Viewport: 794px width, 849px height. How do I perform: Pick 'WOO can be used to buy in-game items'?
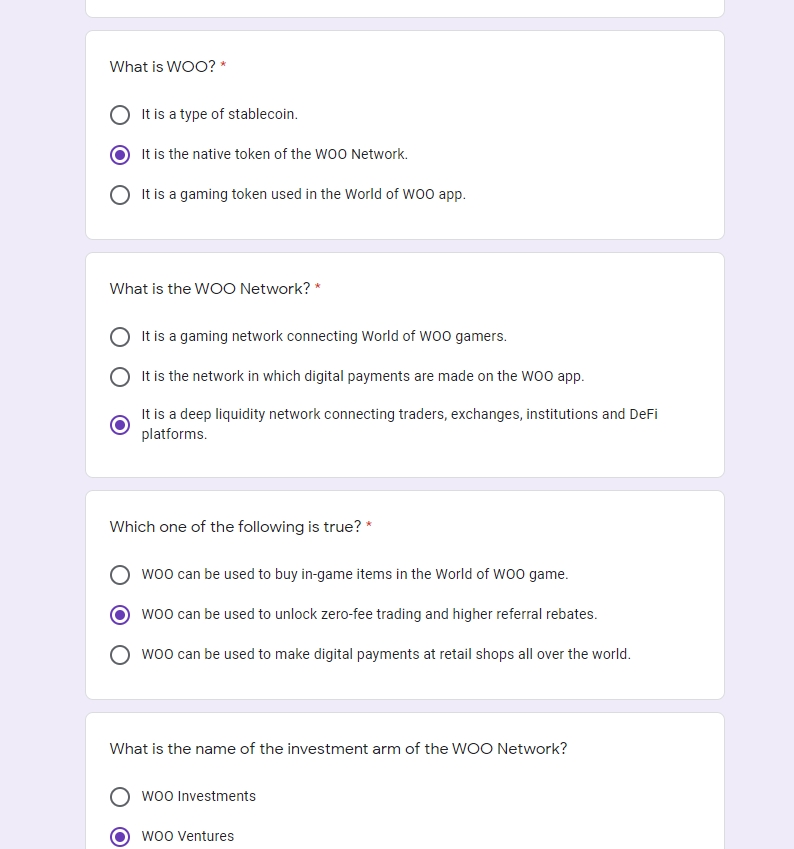(120, 575)
